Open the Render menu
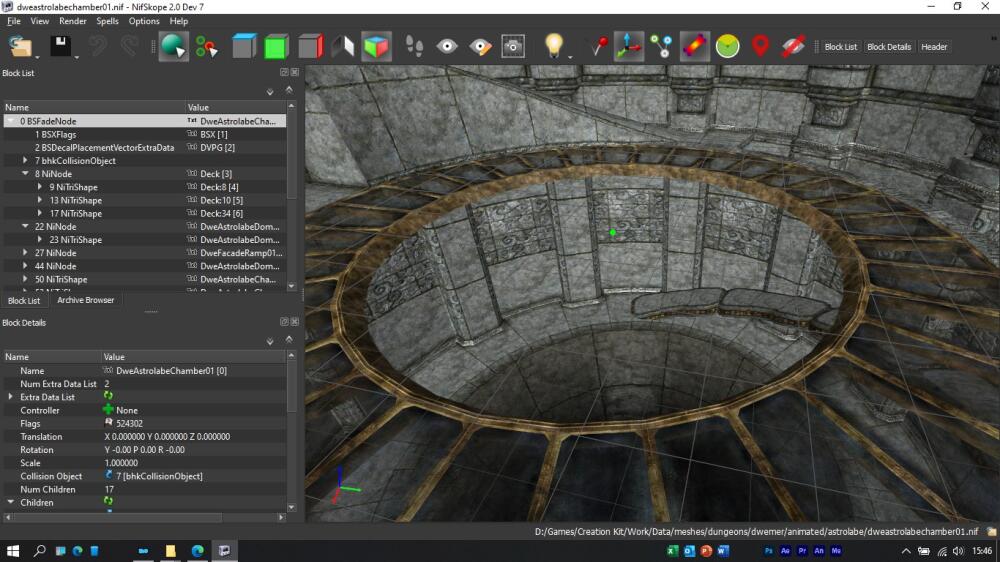This screenshot has height=562, width=1000. coord(73,21)
